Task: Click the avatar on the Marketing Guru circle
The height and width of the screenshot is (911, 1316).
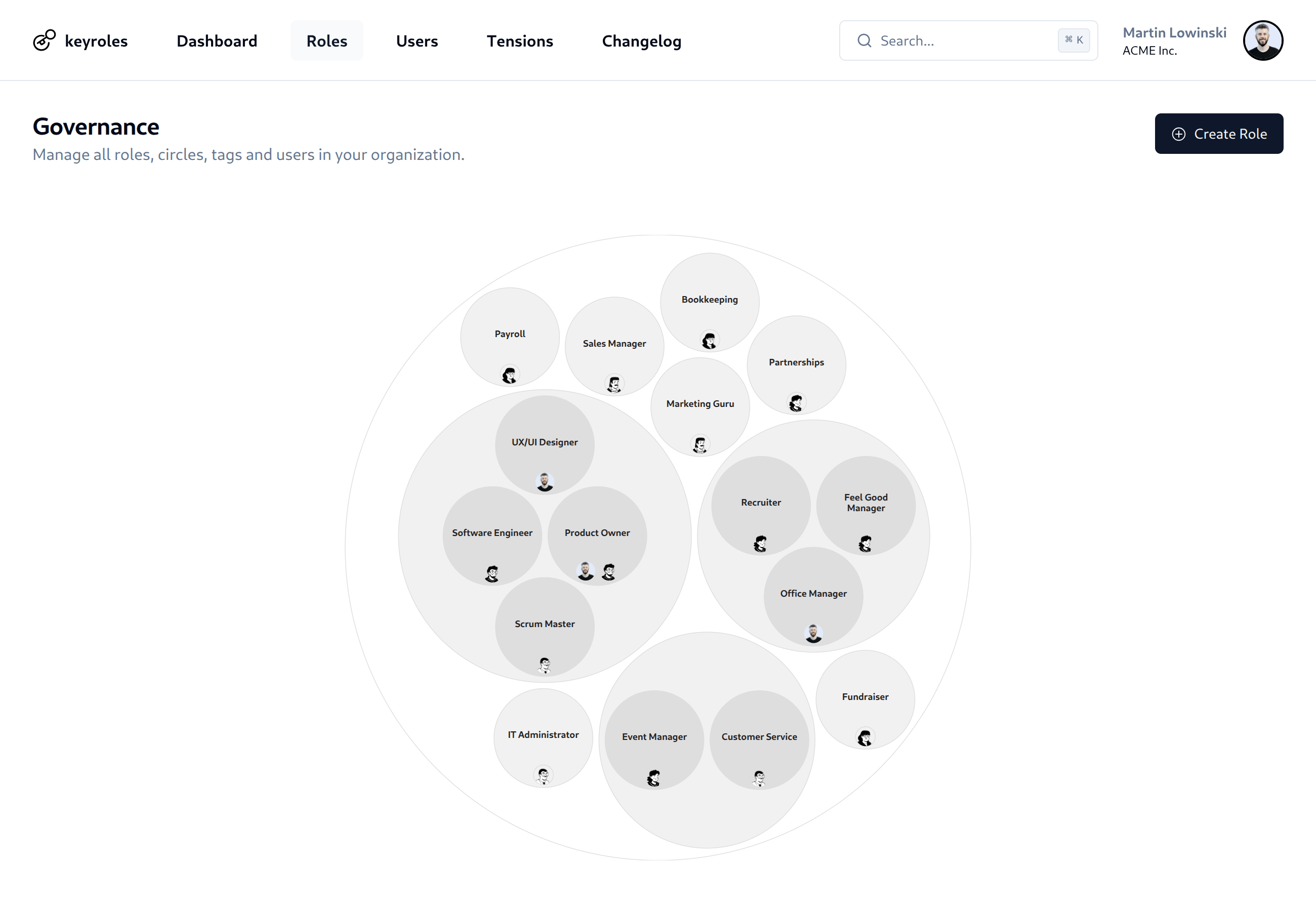Action: (x=700, y=444)
